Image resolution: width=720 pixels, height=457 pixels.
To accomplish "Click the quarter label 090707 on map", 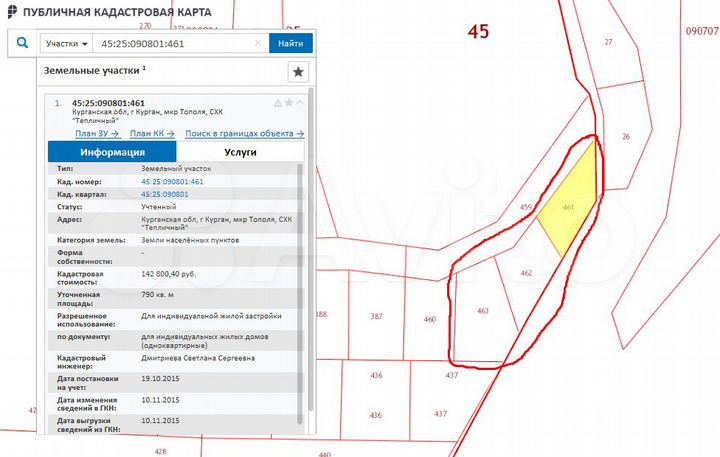I will tap(702, 31).
